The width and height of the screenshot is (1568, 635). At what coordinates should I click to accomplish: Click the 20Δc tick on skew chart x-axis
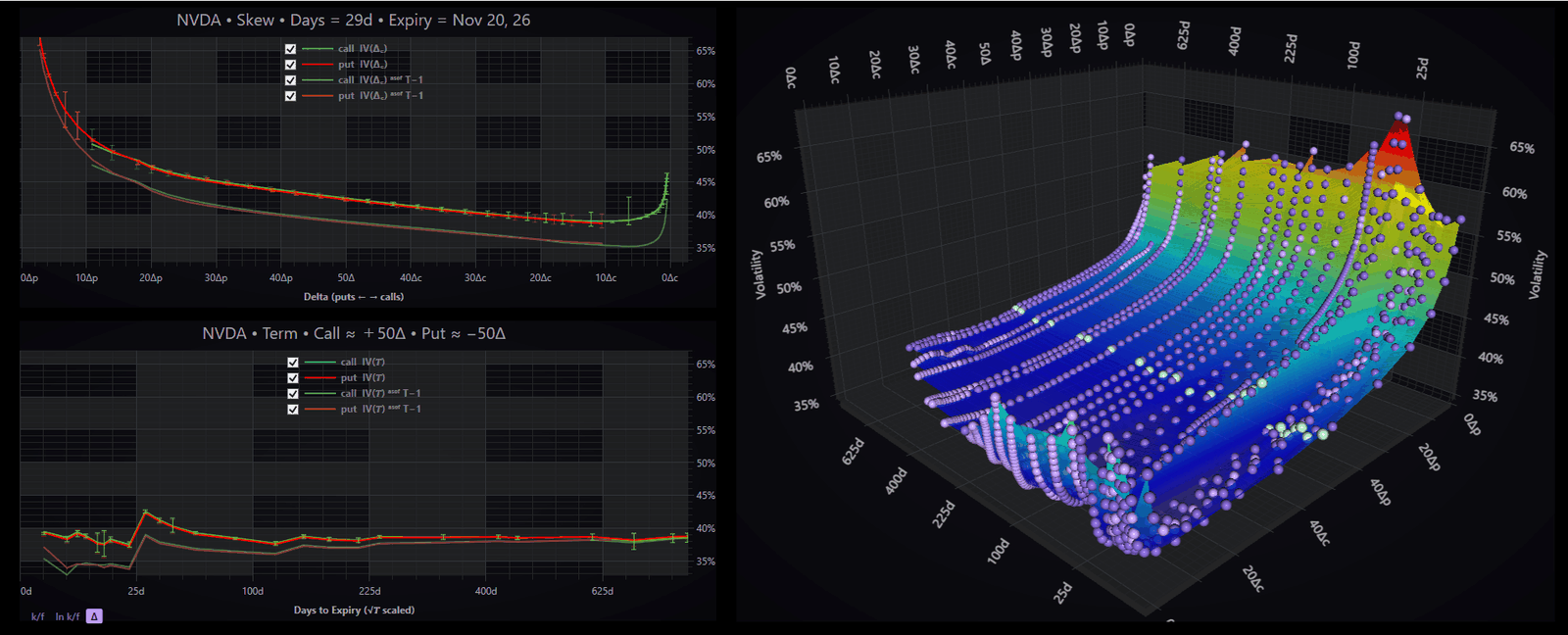[x=540, y=278]
